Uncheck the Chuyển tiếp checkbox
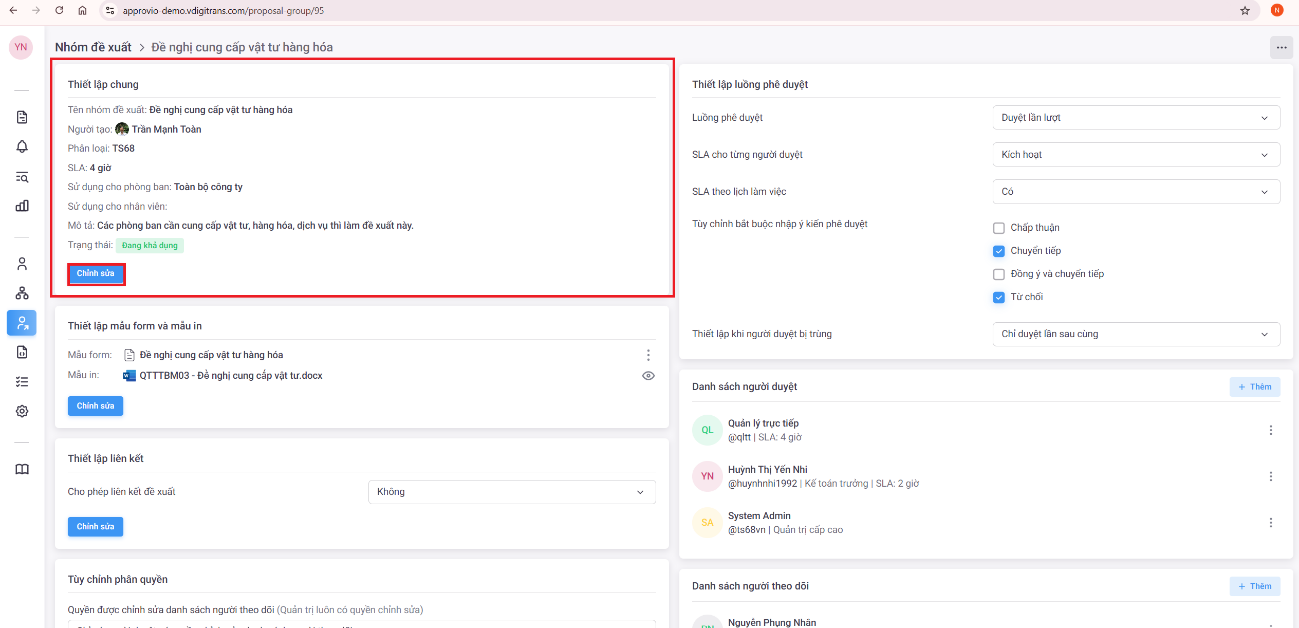Screen dimensions: 1299x628 (999, 251)
